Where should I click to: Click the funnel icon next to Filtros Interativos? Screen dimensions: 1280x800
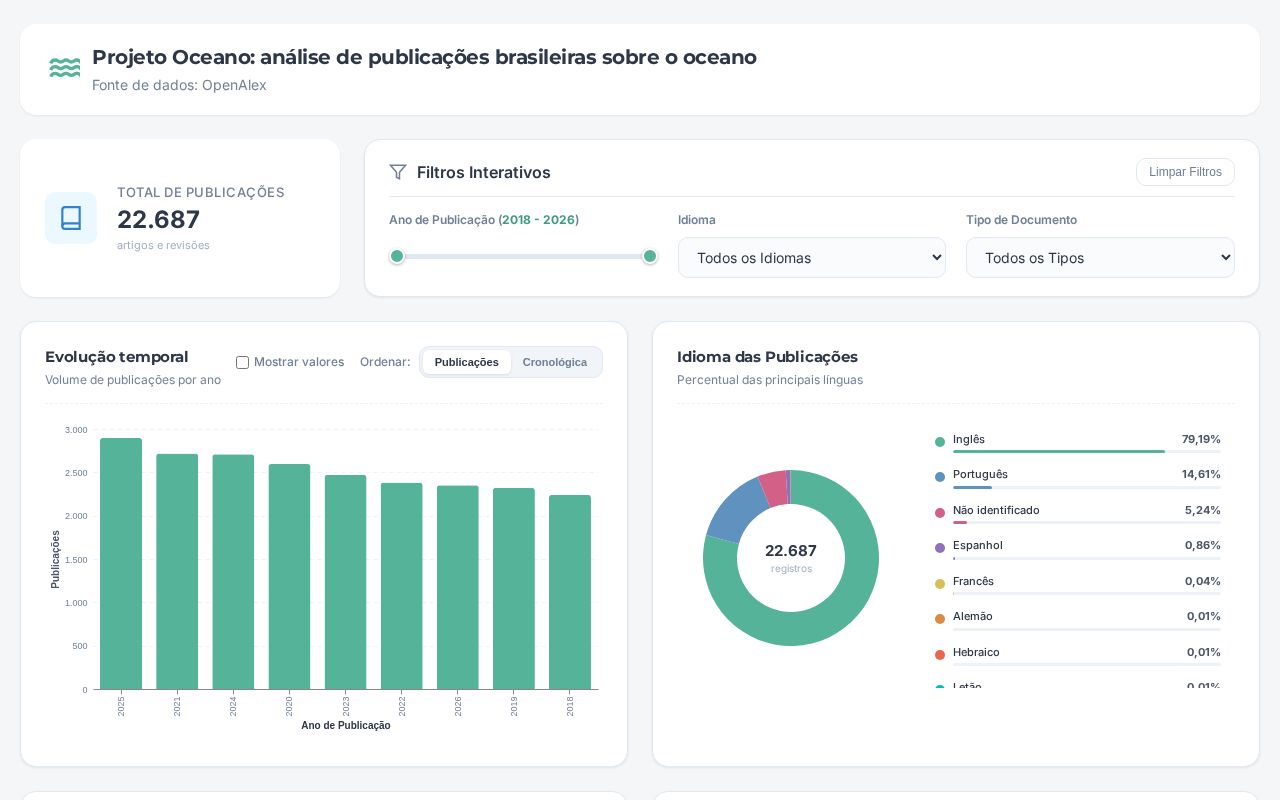click(x=398, y=172)
